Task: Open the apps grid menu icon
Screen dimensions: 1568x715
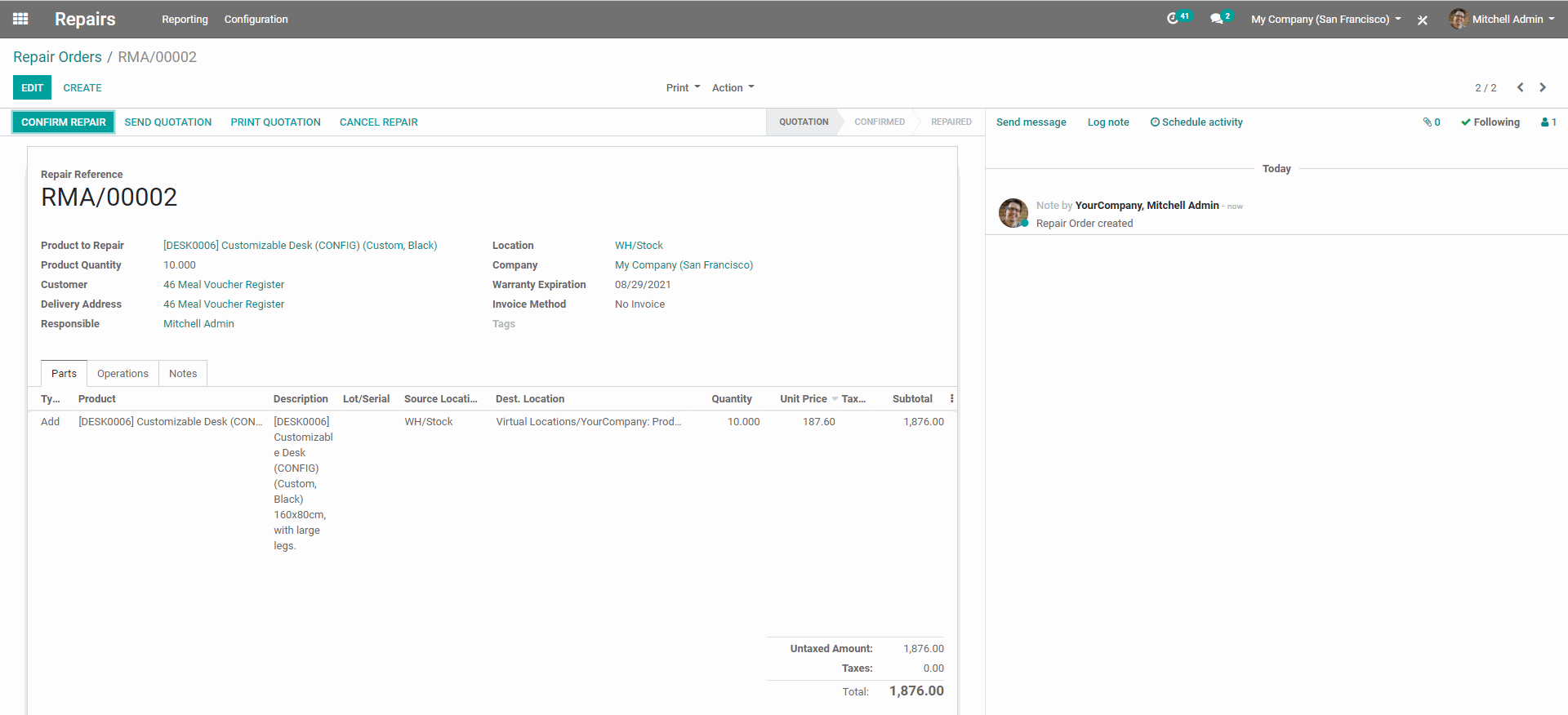Action: 20,19
